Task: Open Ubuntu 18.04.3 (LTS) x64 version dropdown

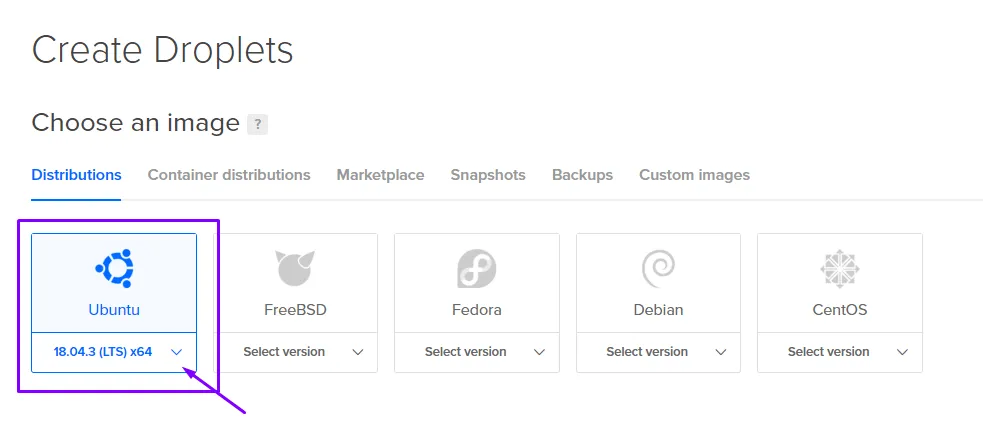Action: [x=114, y=352]
